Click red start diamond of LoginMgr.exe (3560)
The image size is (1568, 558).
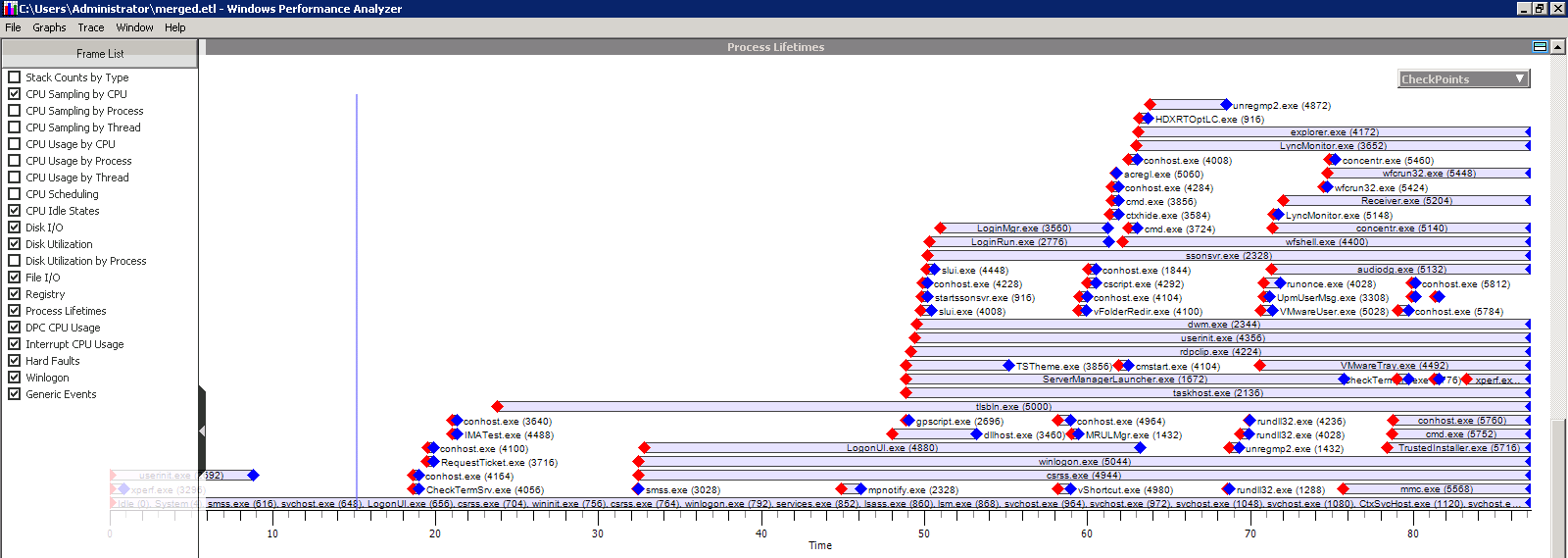click(940, 228)
